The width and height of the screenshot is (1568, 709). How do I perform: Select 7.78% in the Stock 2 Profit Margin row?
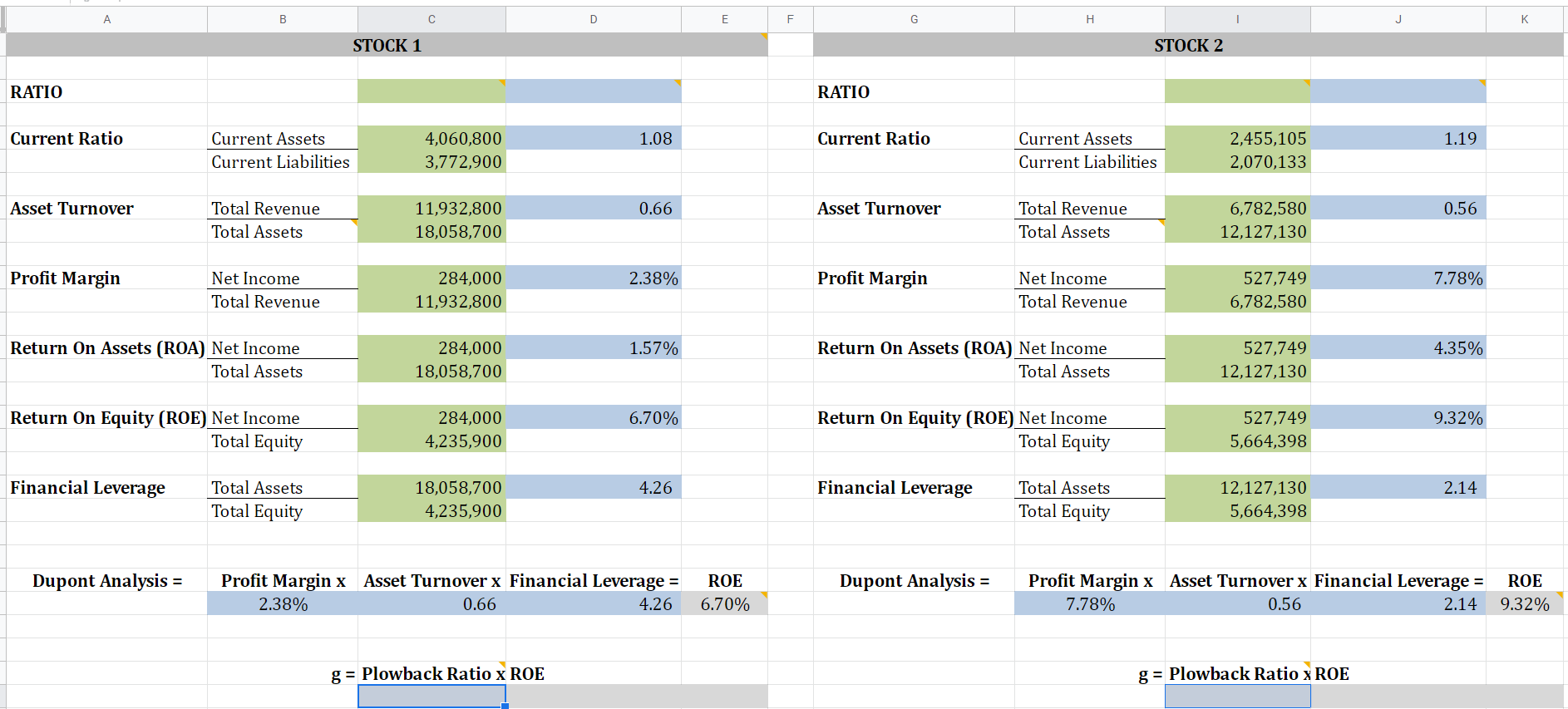(1398, 278)
